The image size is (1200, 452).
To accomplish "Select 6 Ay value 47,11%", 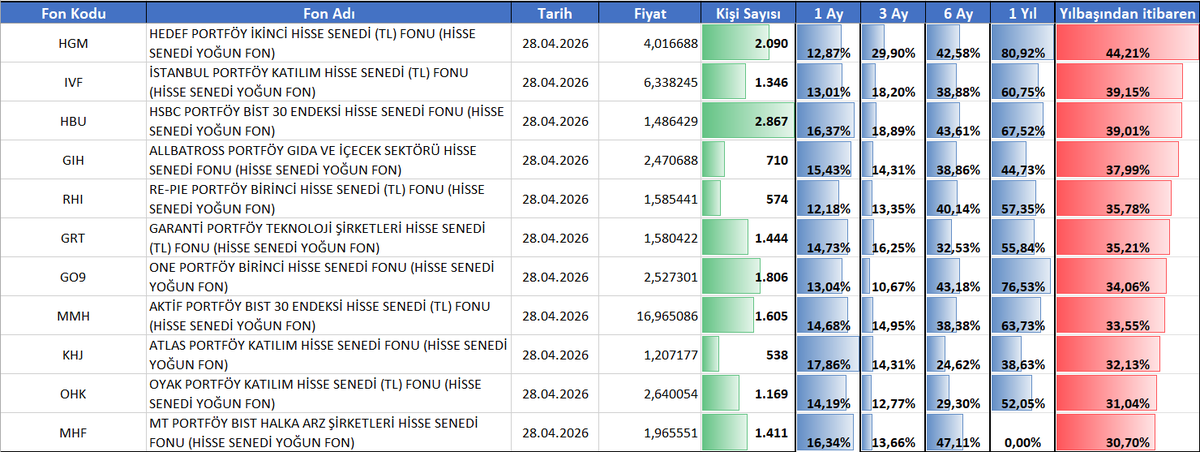I will point(956,432).
